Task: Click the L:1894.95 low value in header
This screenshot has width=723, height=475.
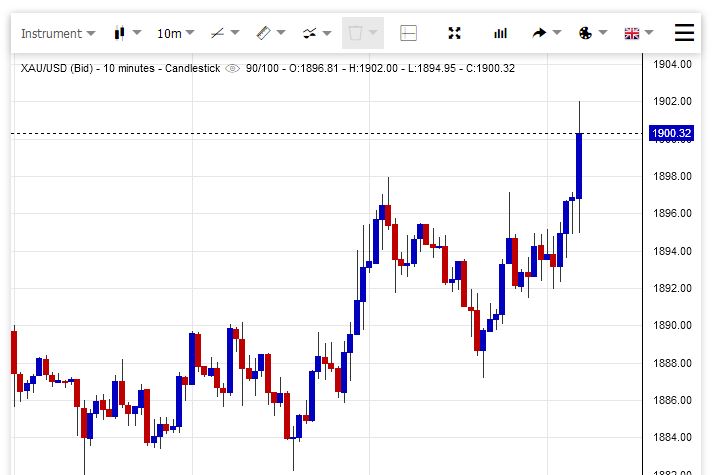Action: [x=432, y=68]
